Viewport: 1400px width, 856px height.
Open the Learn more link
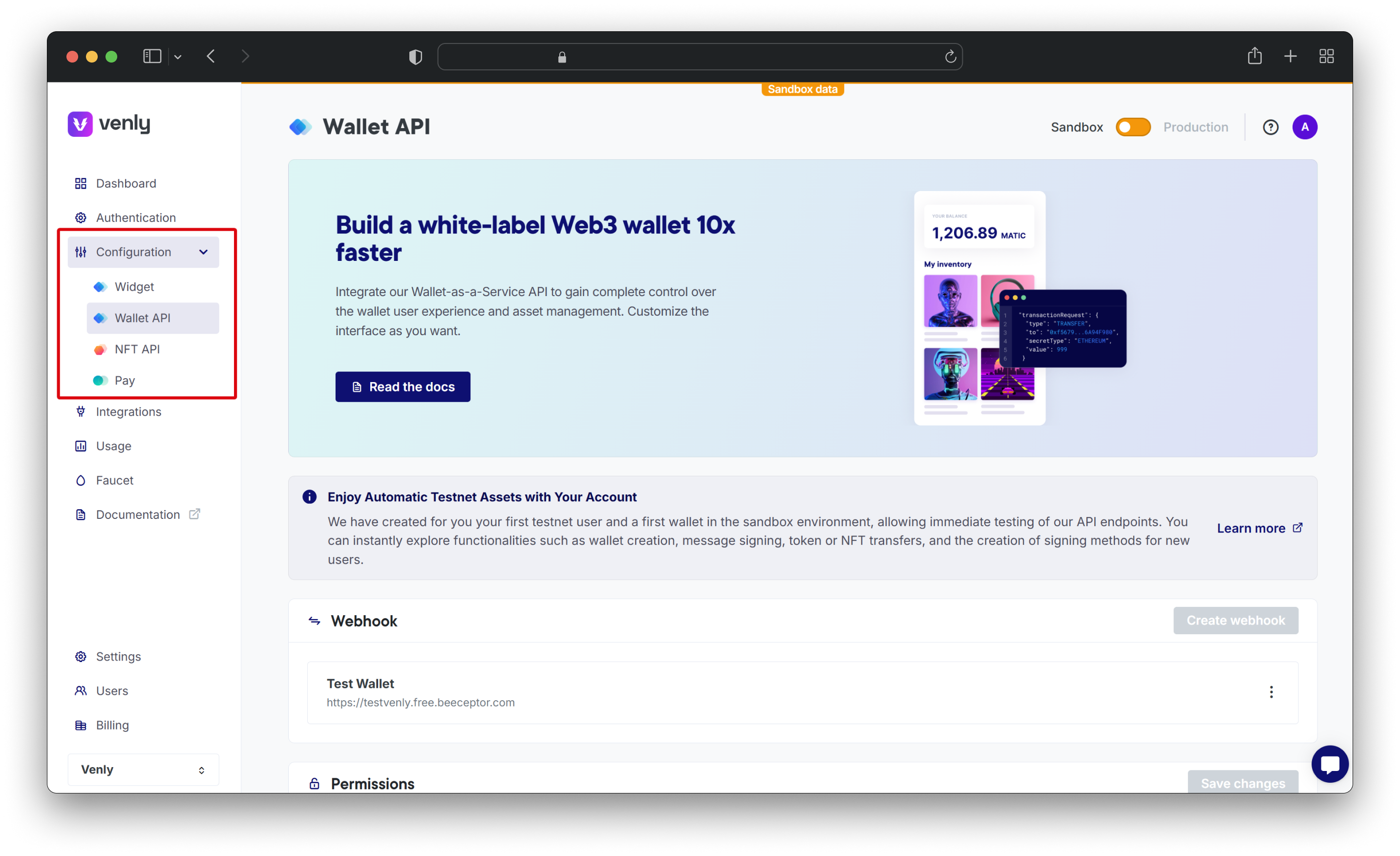pos(1258,528)
